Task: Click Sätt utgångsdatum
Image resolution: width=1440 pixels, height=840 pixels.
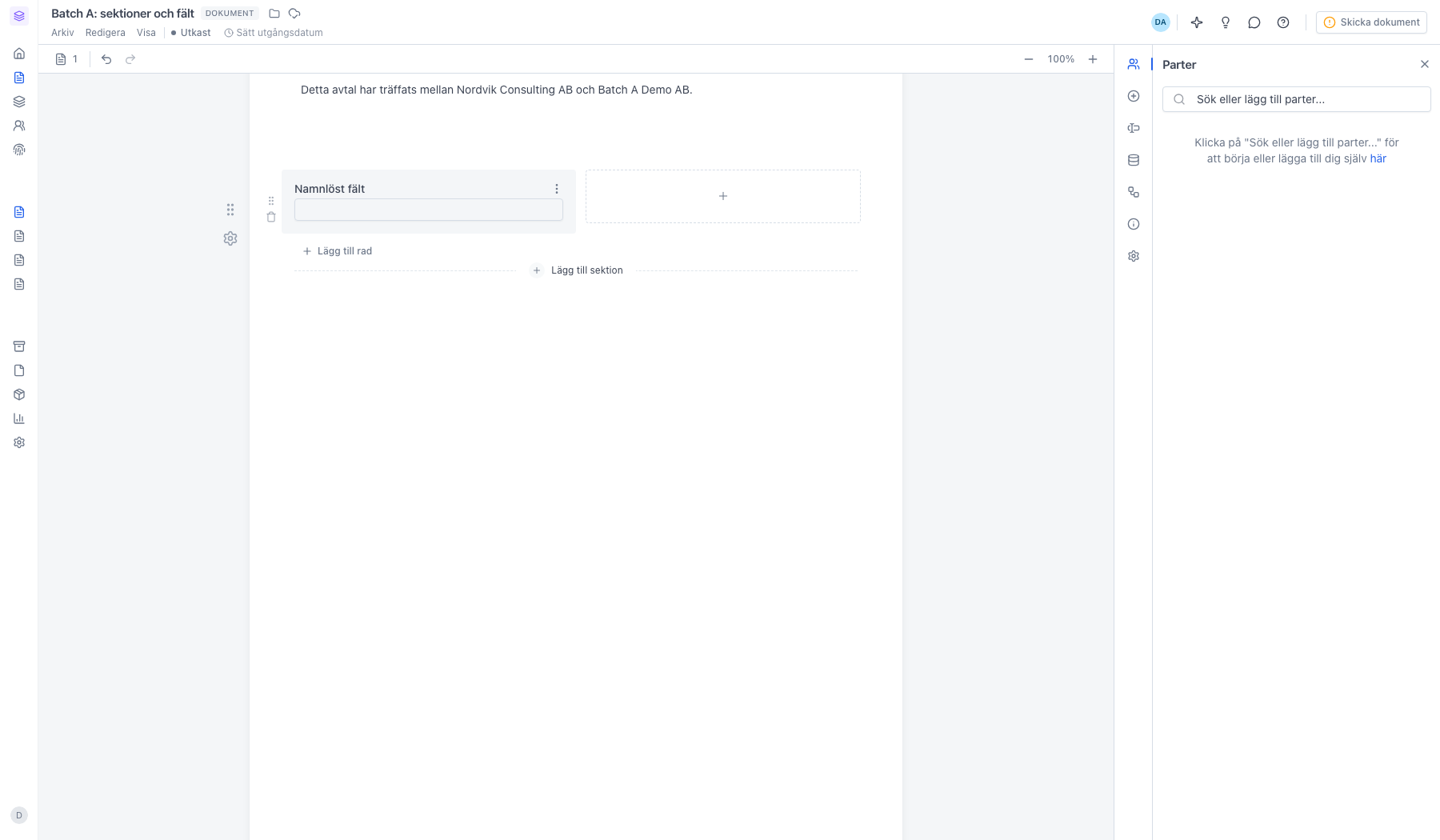Action: tap(274, 33)
